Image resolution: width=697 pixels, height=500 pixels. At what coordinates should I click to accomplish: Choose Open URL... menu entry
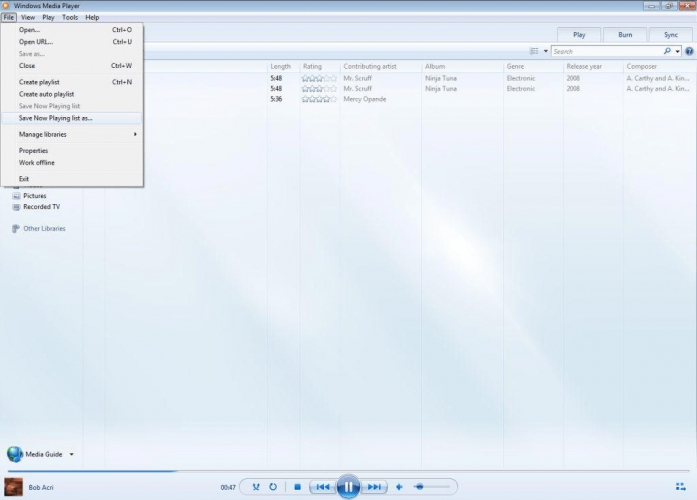(x=72, y=42)
